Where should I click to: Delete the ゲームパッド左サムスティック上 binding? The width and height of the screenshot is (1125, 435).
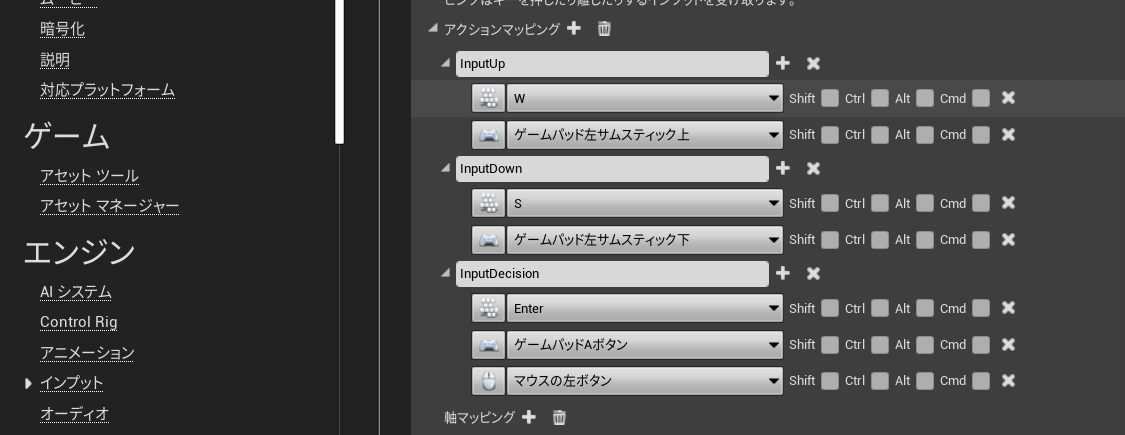1008,134
